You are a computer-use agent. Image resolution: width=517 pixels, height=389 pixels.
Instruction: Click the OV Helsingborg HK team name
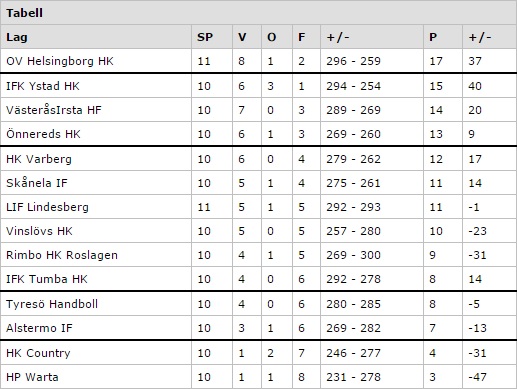tap(60, 61)
